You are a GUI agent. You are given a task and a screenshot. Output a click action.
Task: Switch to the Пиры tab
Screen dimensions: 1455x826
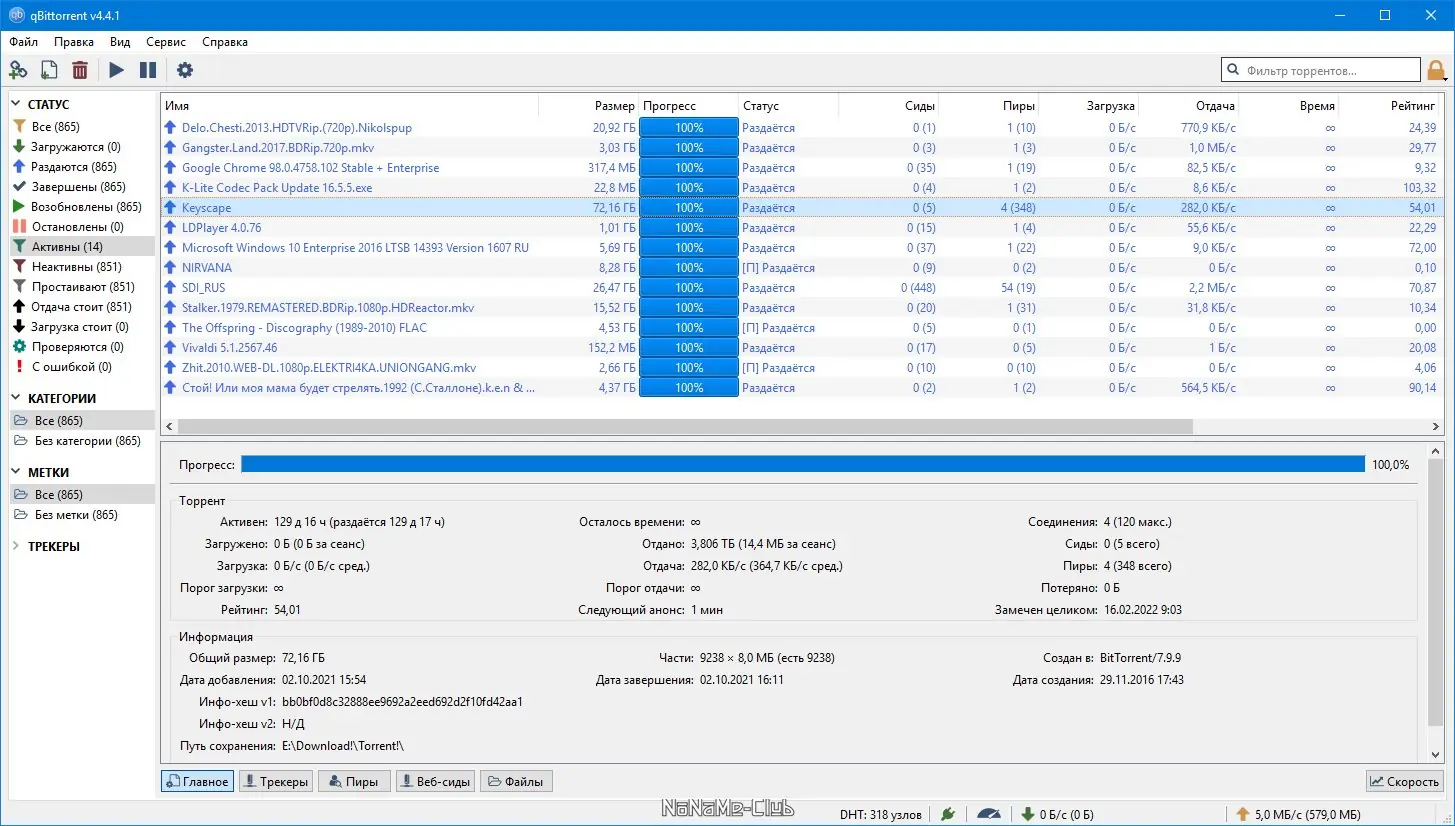[x=353, y=781]
